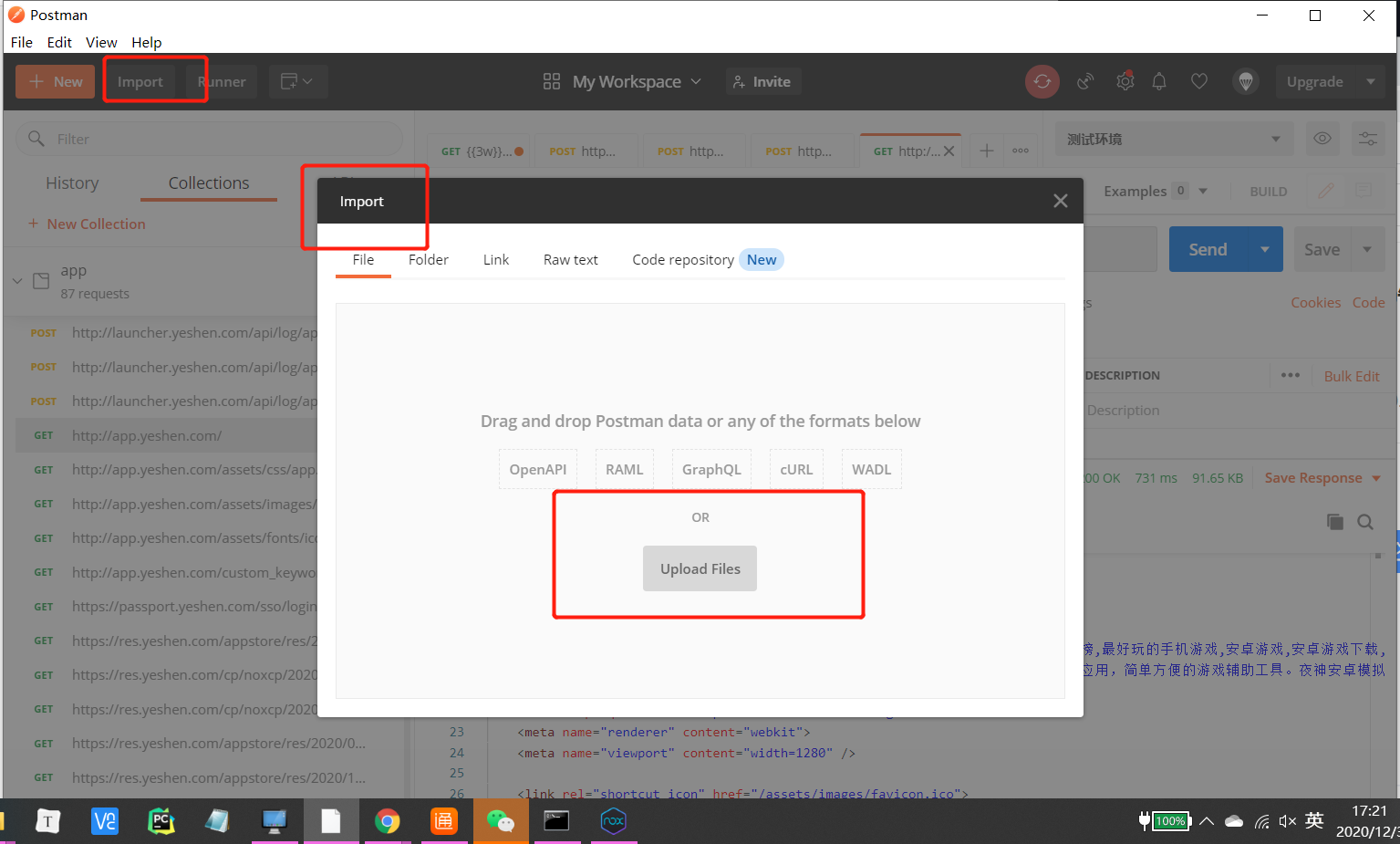Open the terminal icon on taskbar
This screenshot has width=1400, height=844.
tap(556, 821)
